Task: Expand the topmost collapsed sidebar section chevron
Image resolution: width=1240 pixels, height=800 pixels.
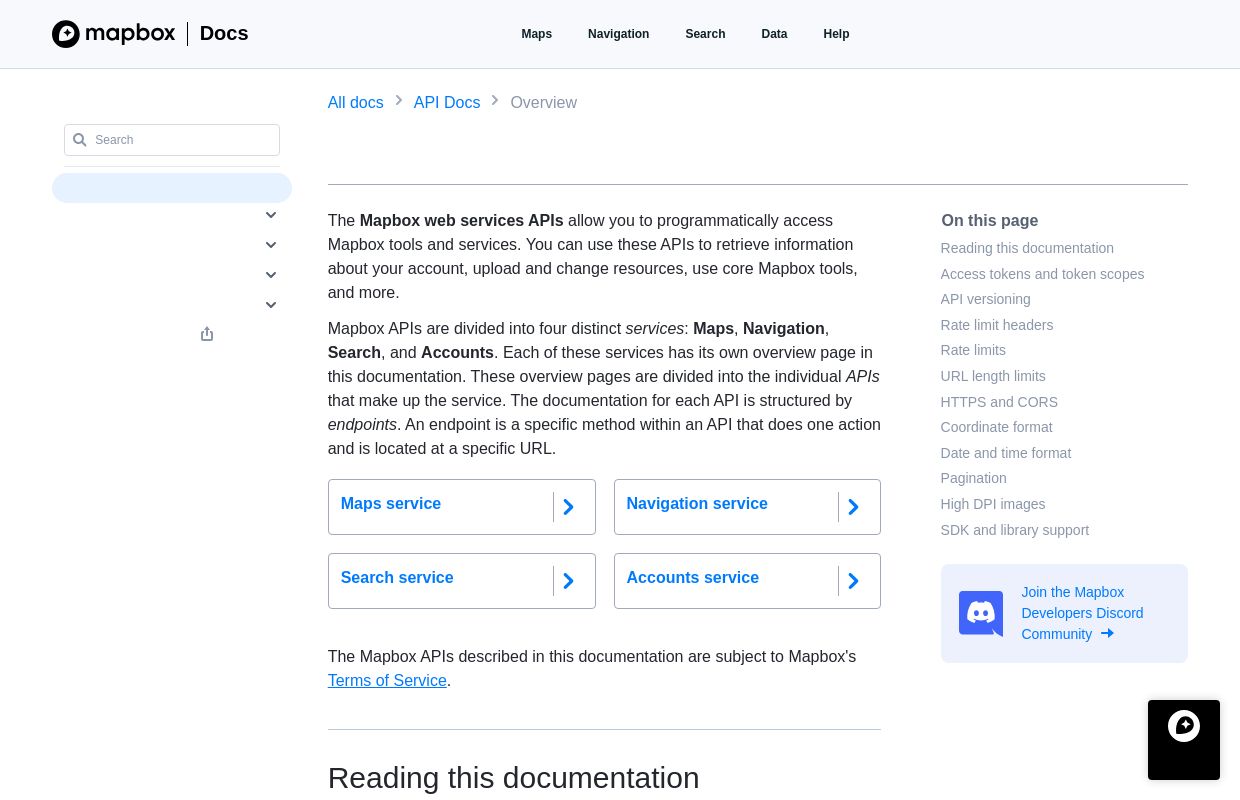Action: click(271, 215)
